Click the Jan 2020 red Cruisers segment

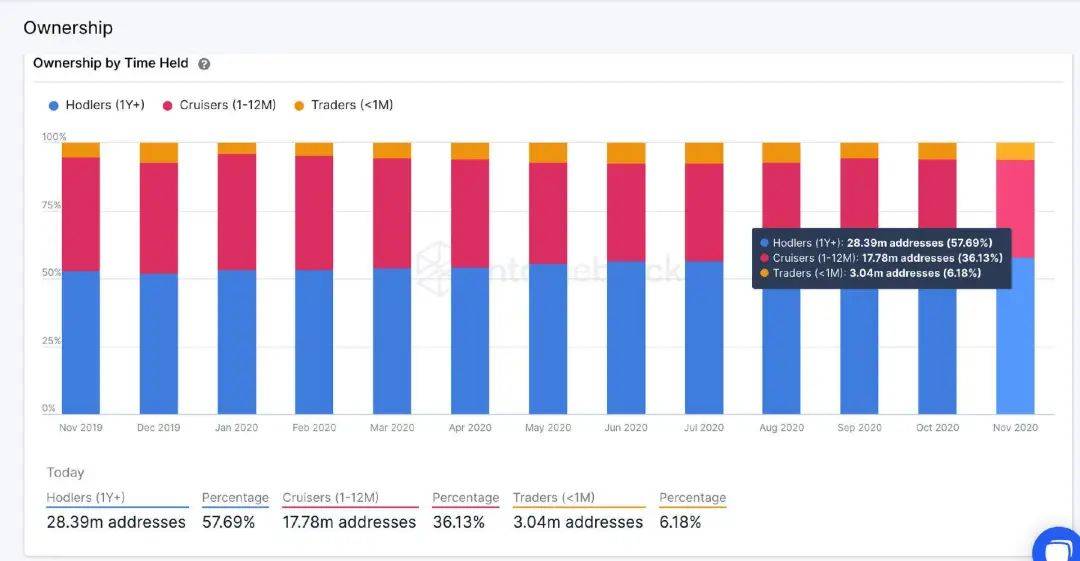[236, 212]
